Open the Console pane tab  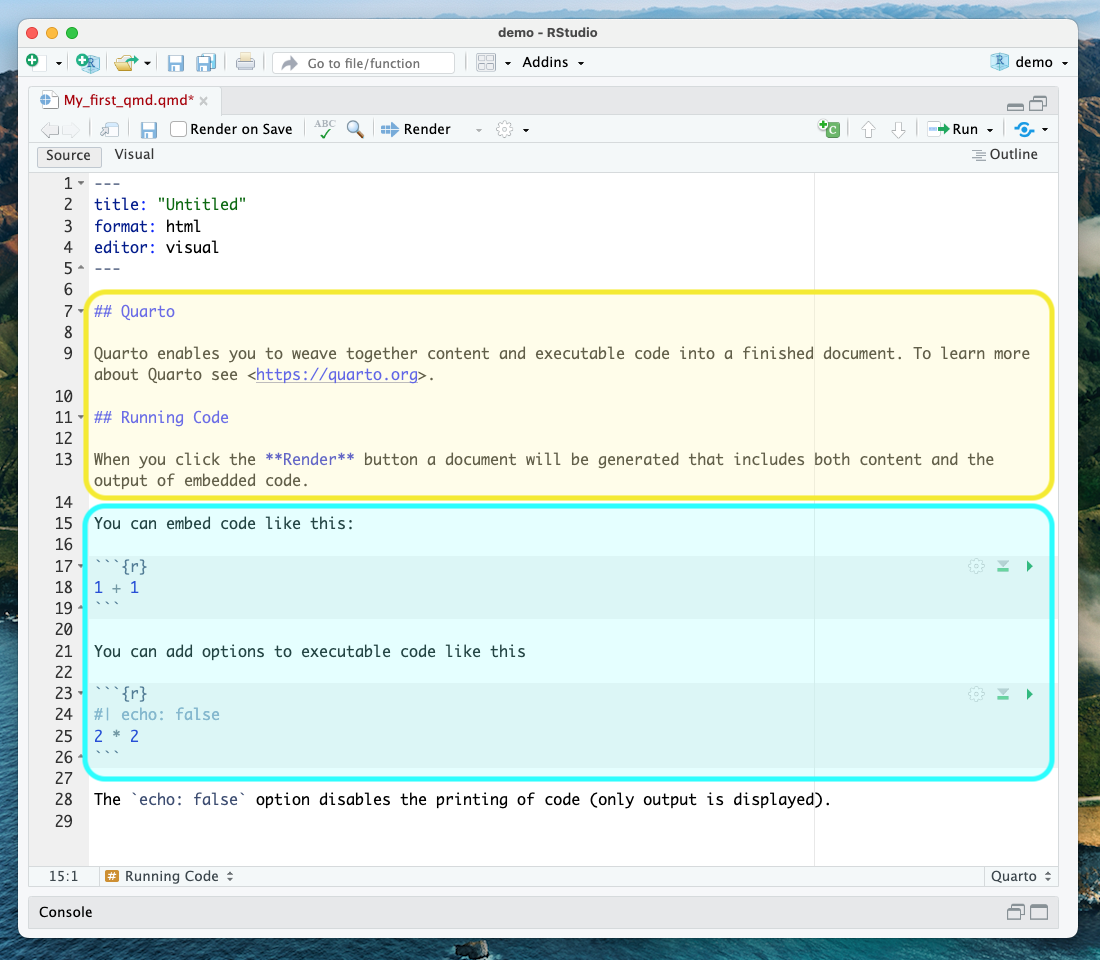[x=65, y=912]
